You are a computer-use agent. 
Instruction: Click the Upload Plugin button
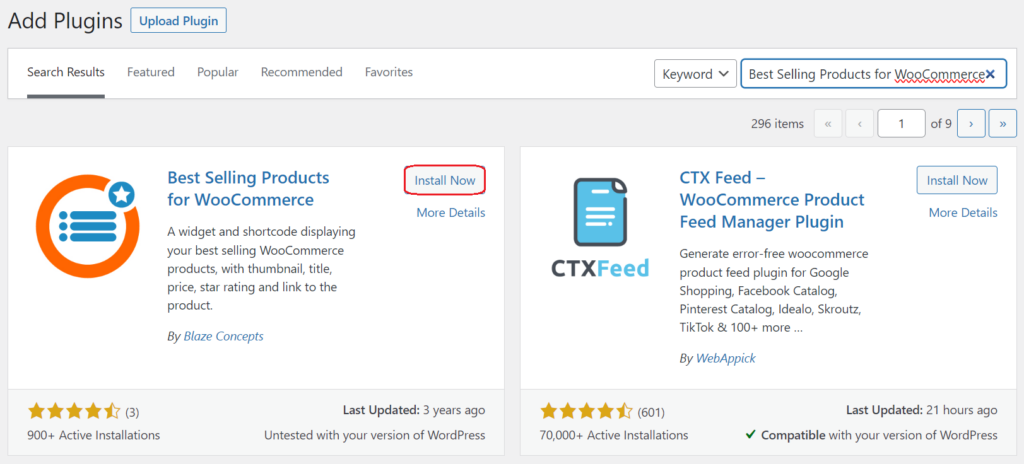[179, 20]
